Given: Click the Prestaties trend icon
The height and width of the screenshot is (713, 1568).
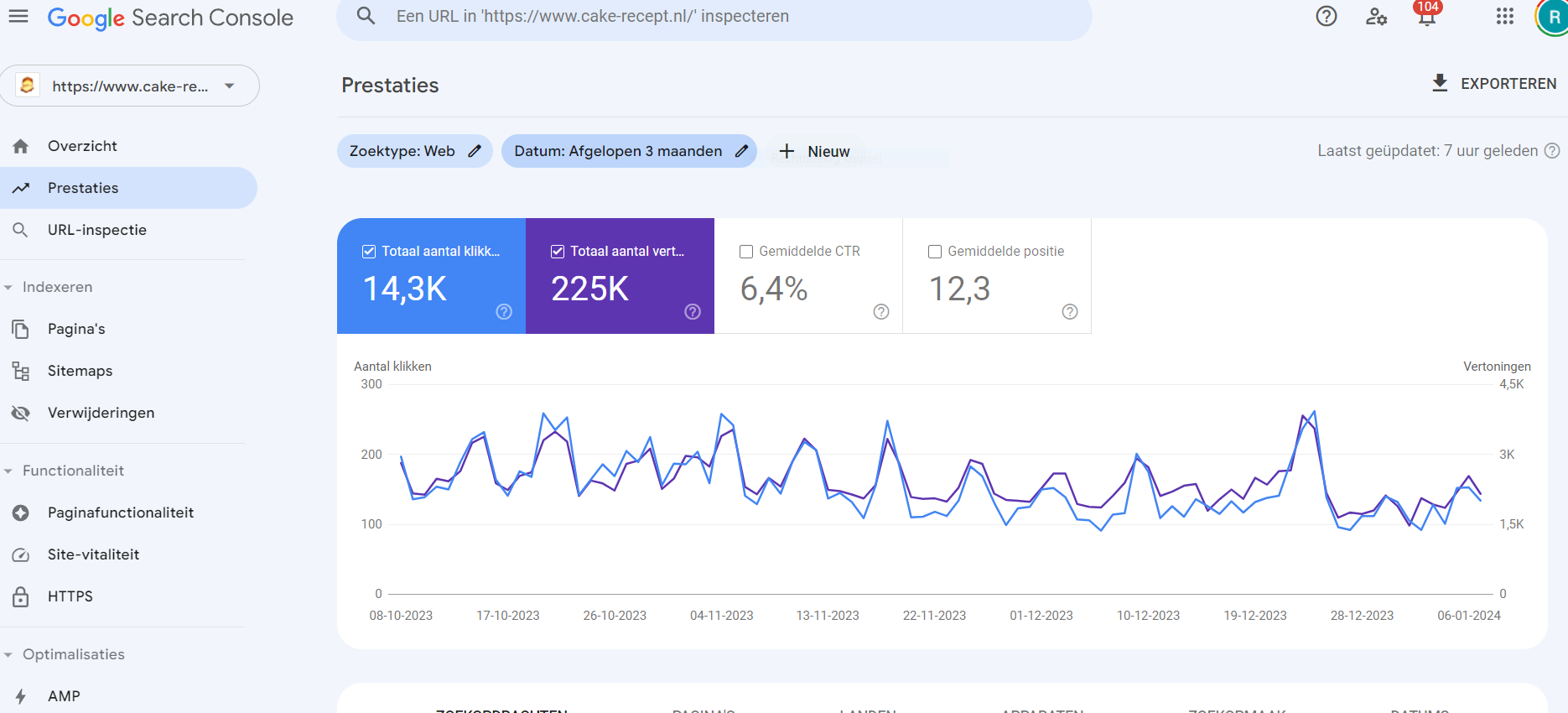Looking at the screenshot, I should [21, 188].
